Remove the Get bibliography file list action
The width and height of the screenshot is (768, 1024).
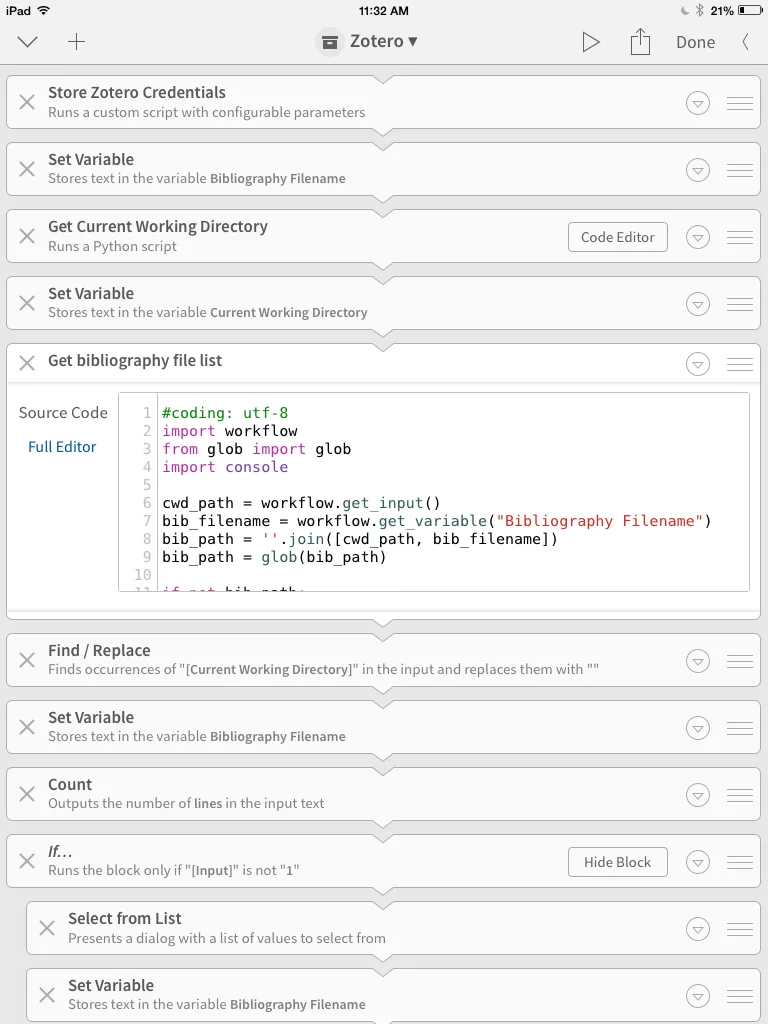tap(27, 362)
